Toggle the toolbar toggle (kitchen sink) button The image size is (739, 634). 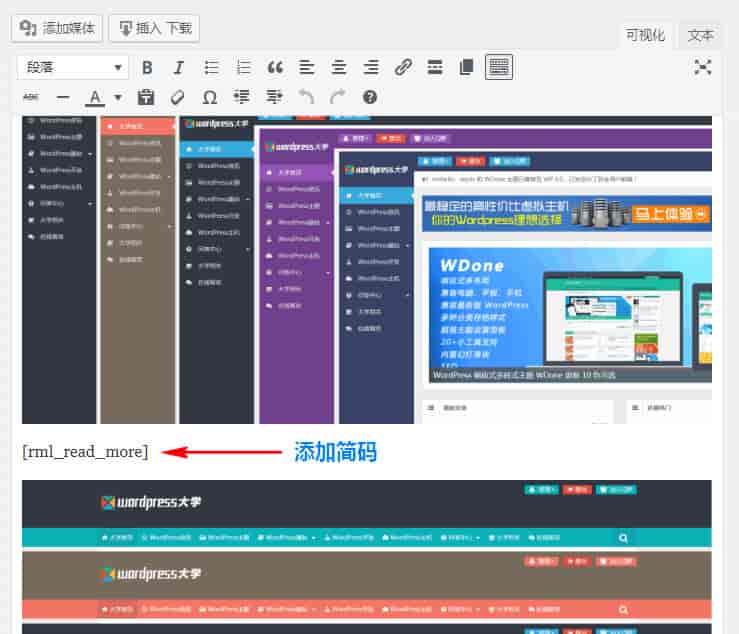(499, 67)
